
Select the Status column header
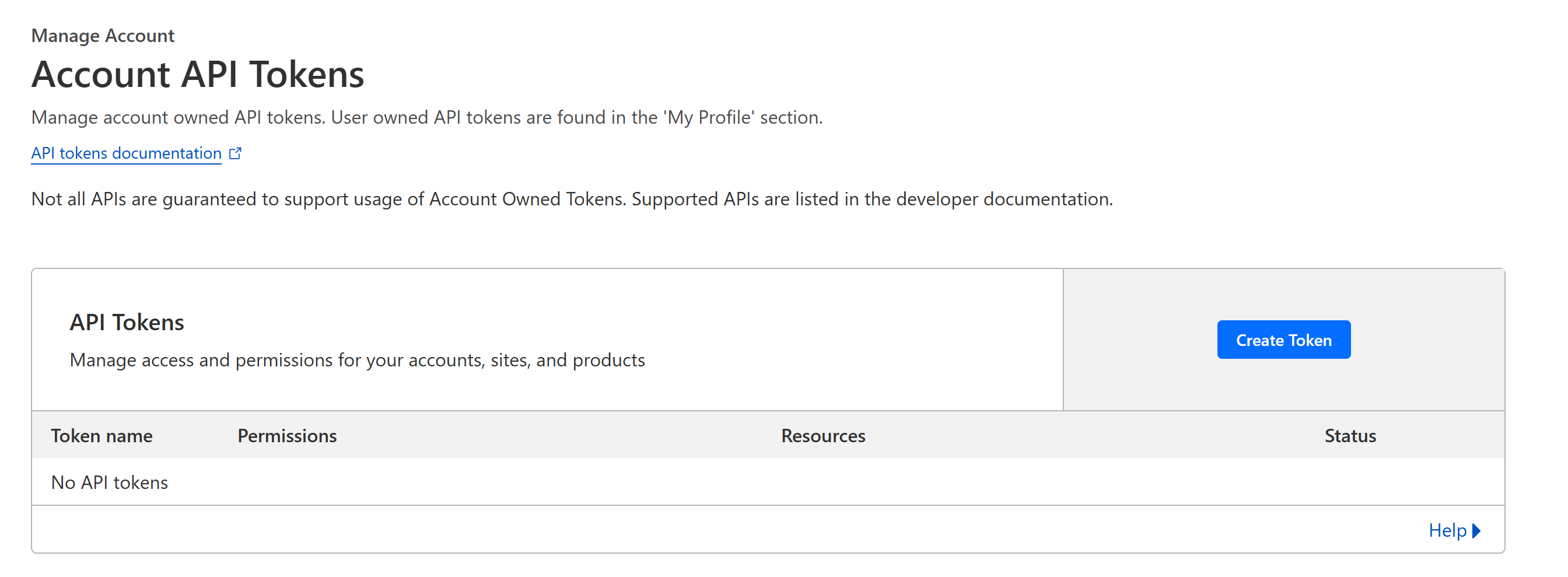1349,436
